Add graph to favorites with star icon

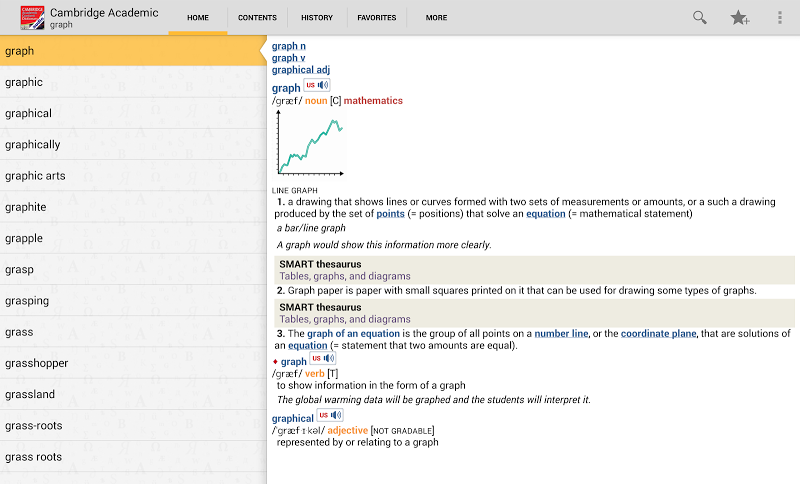740,18
